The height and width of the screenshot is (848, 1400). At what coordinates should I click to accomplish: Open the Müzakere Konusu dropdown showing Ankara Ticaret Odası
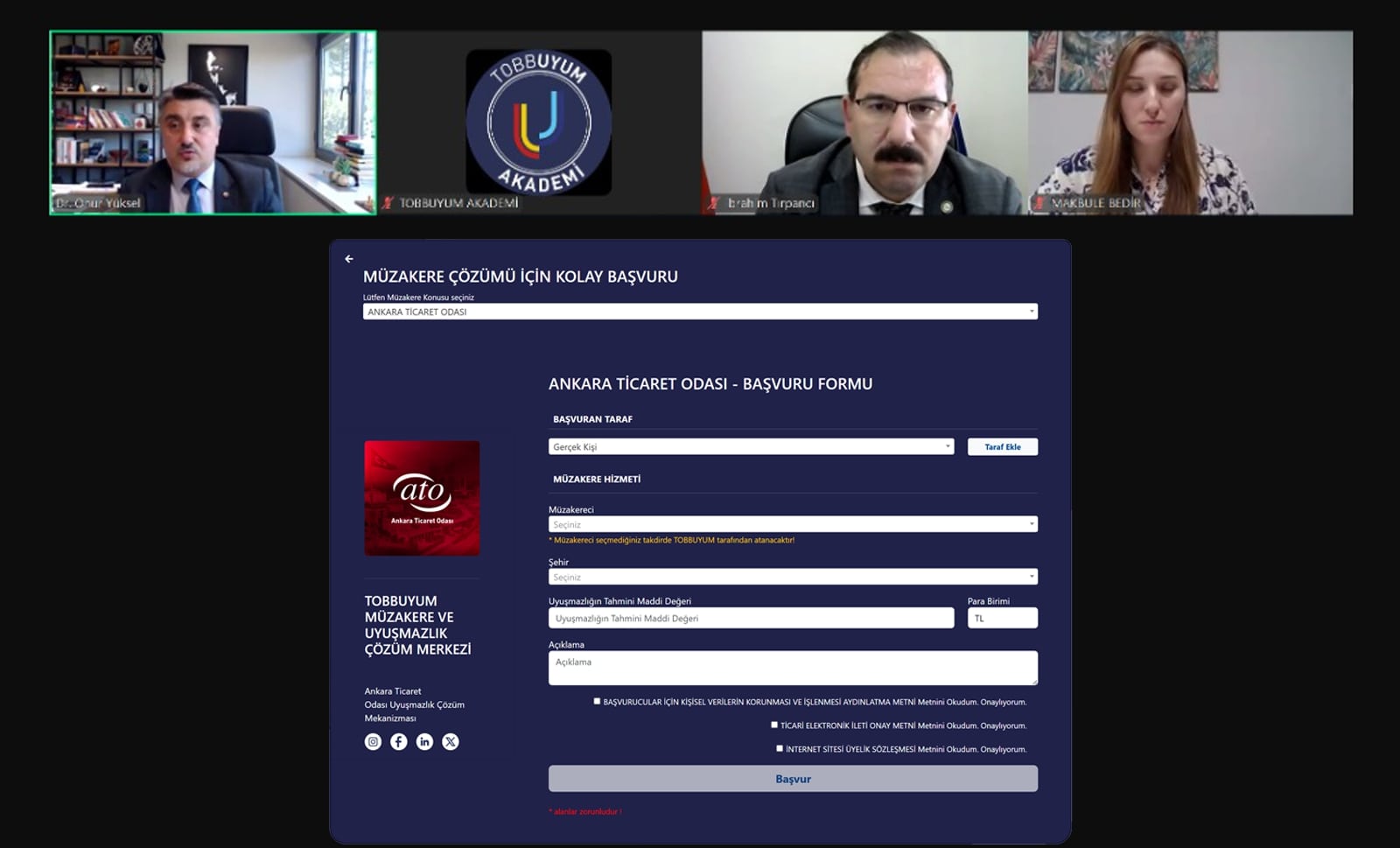pos(700,312)
